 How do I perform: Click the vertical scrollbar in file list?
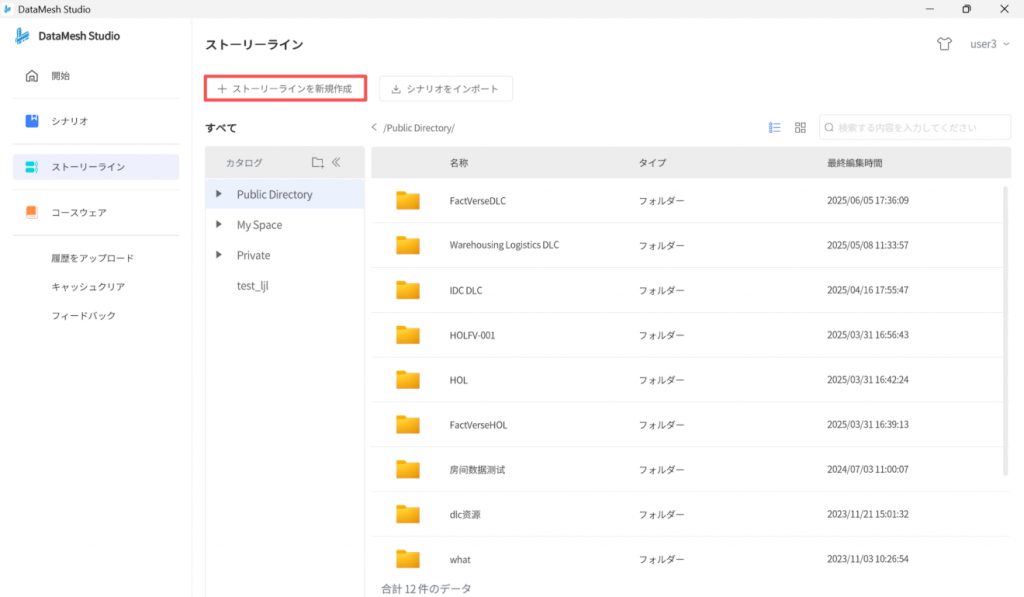1005,330
